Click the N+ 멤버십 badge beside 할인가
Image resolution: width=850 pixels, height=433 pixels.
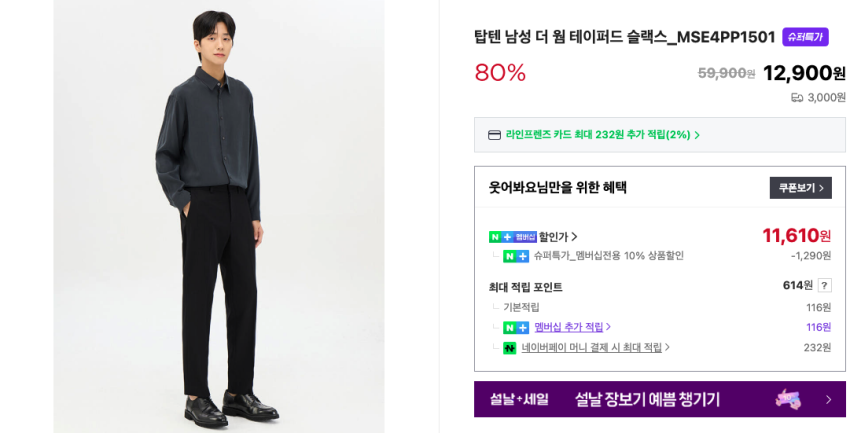[512, 237]
